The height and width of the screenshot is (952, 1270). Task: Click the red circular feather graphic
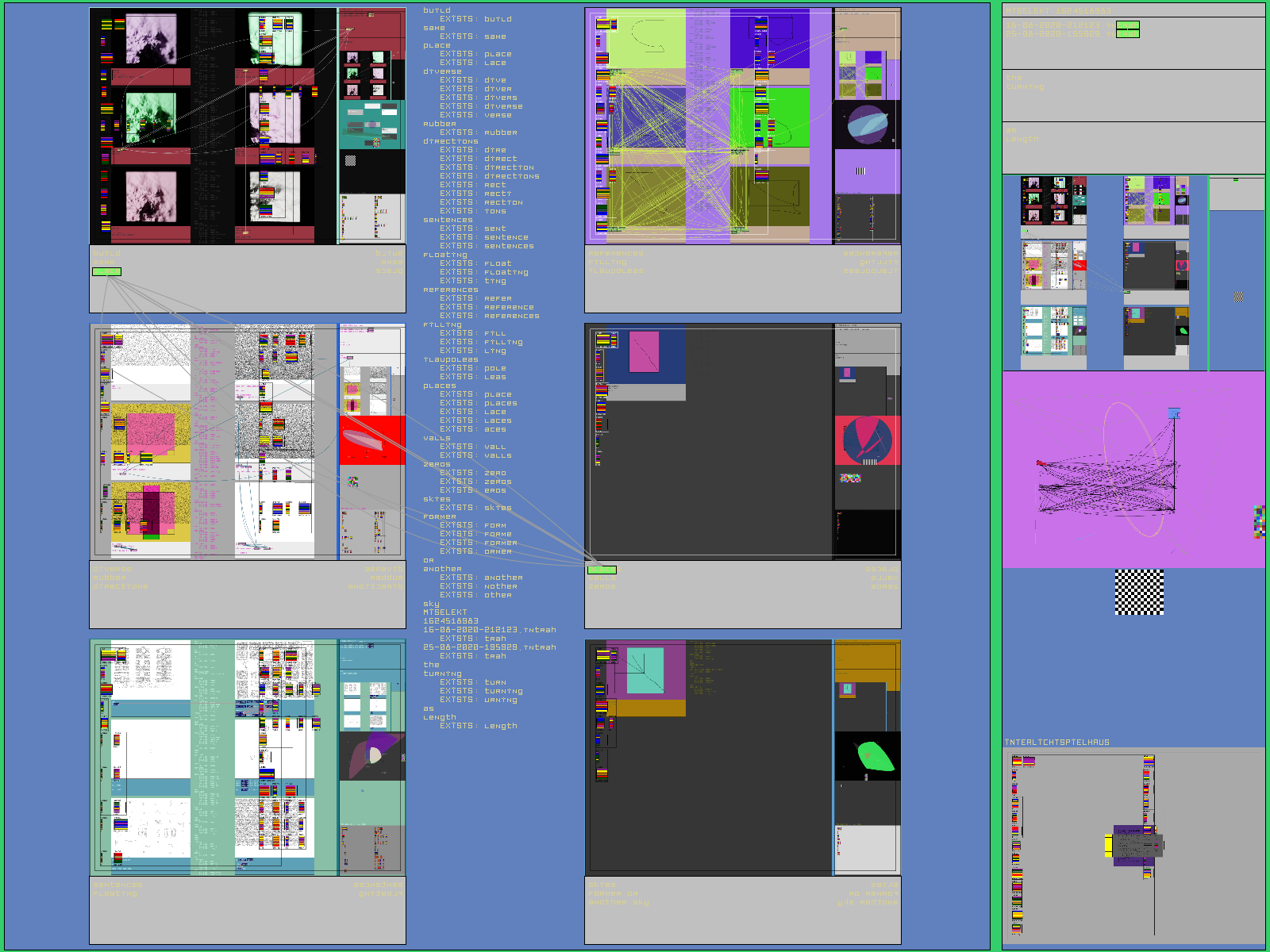point(867,440)
